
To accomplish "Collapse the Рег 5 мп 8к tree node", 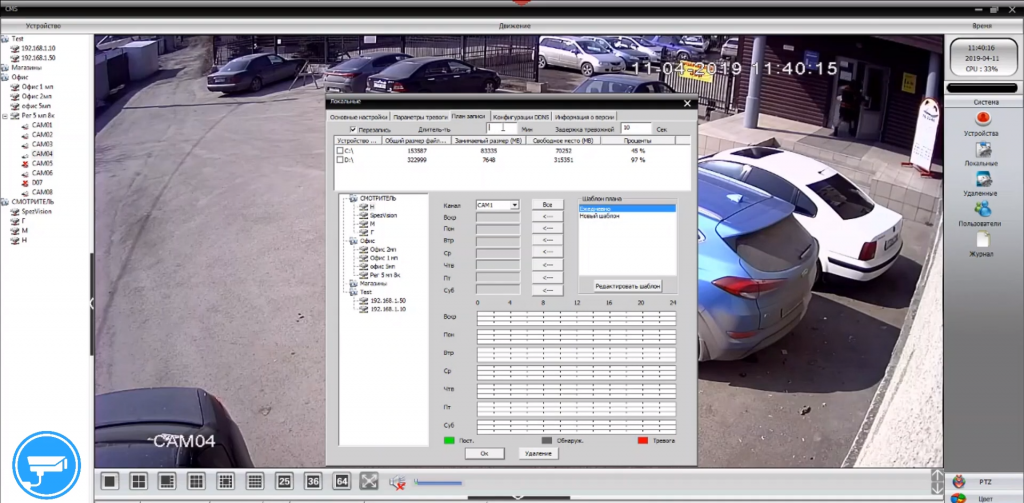I will (6, 116).
